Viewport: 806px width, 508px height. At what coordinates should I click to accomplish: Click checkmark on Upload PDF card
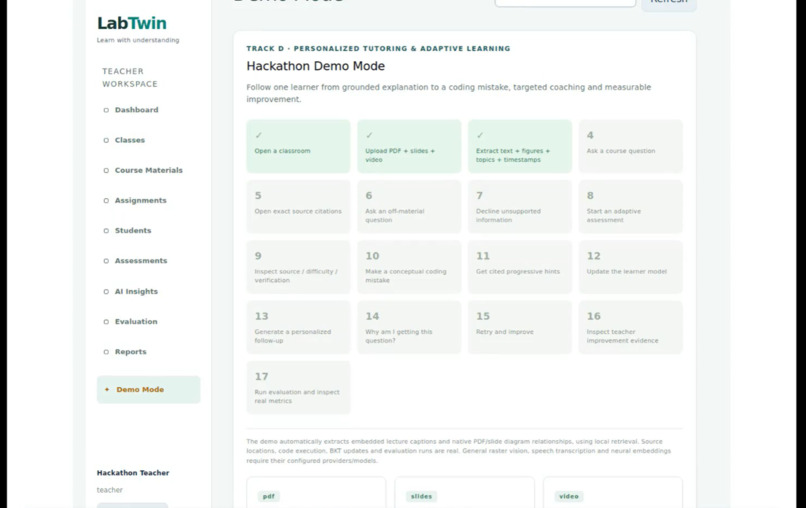tap(369, 135)
